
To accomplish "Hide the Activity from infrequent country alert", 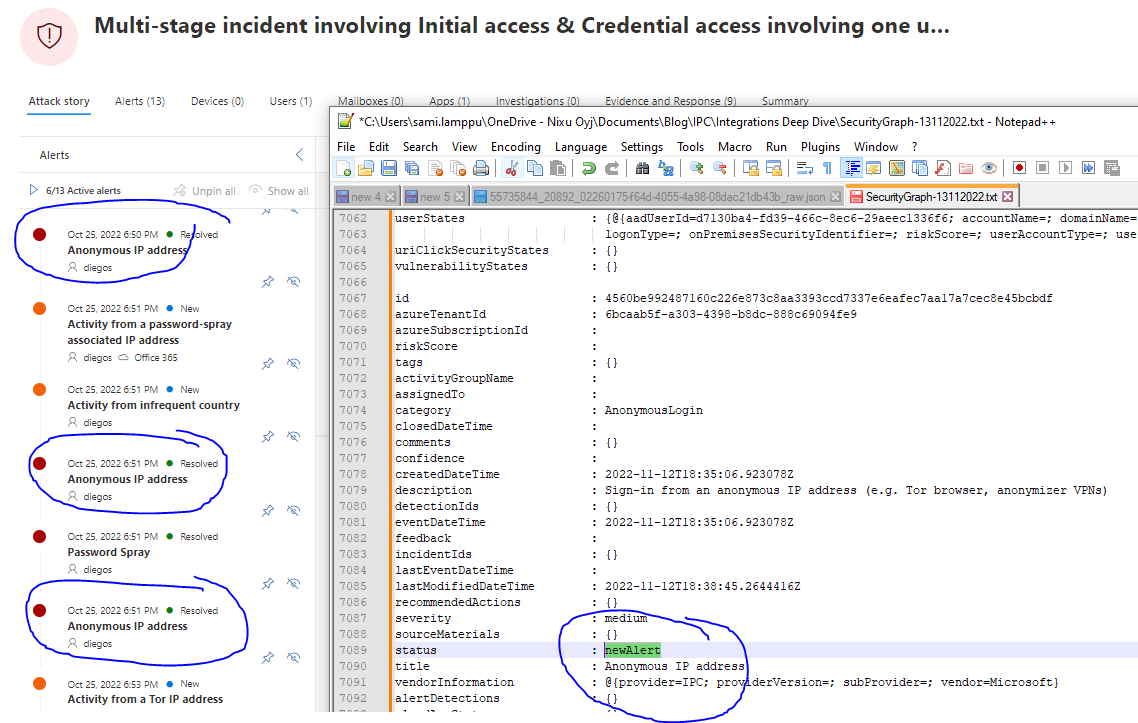I will tap(293, 437).
